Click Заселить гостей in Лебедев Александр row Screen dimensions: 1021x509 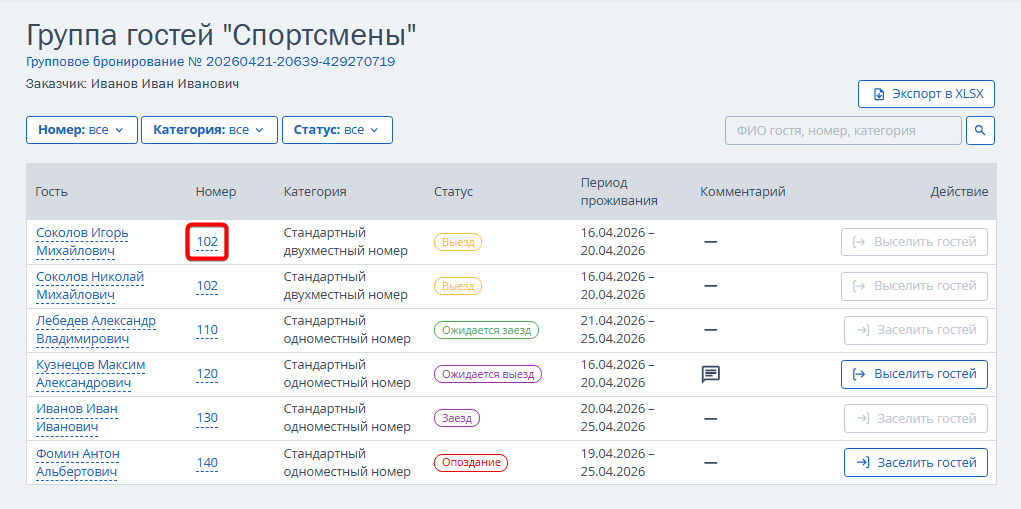pos(916,330)
